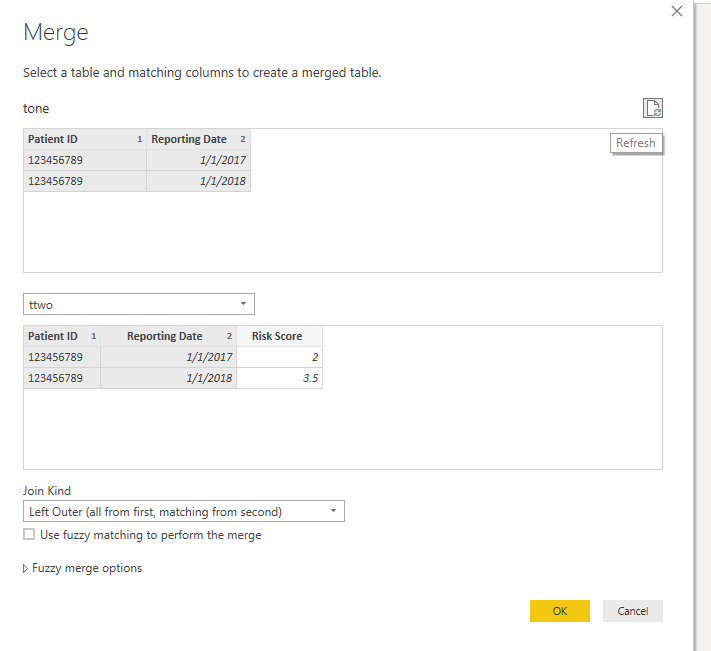Click Patient ID 123456789 in tone's 1/1/2017 row
711x651 pixels.
tap(85, 160)
